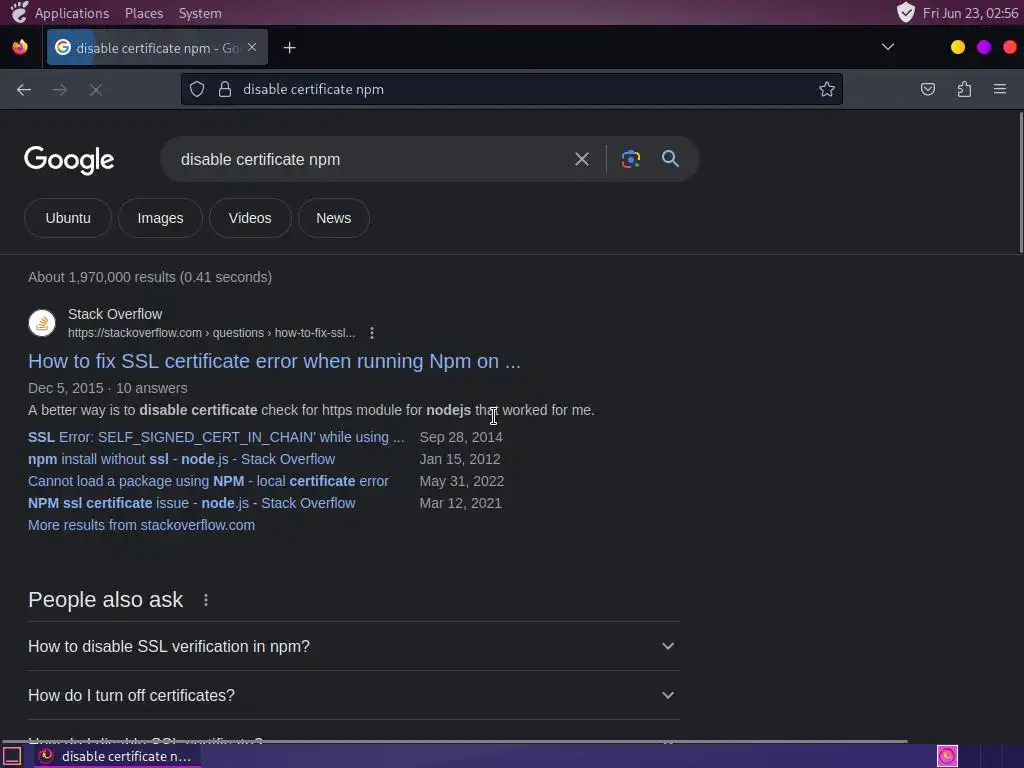This screenshot has height=768, width=1024.
Task: Close the 'disable certificate npm' tab
Action: pyautogui.click(x=252, y=48)
